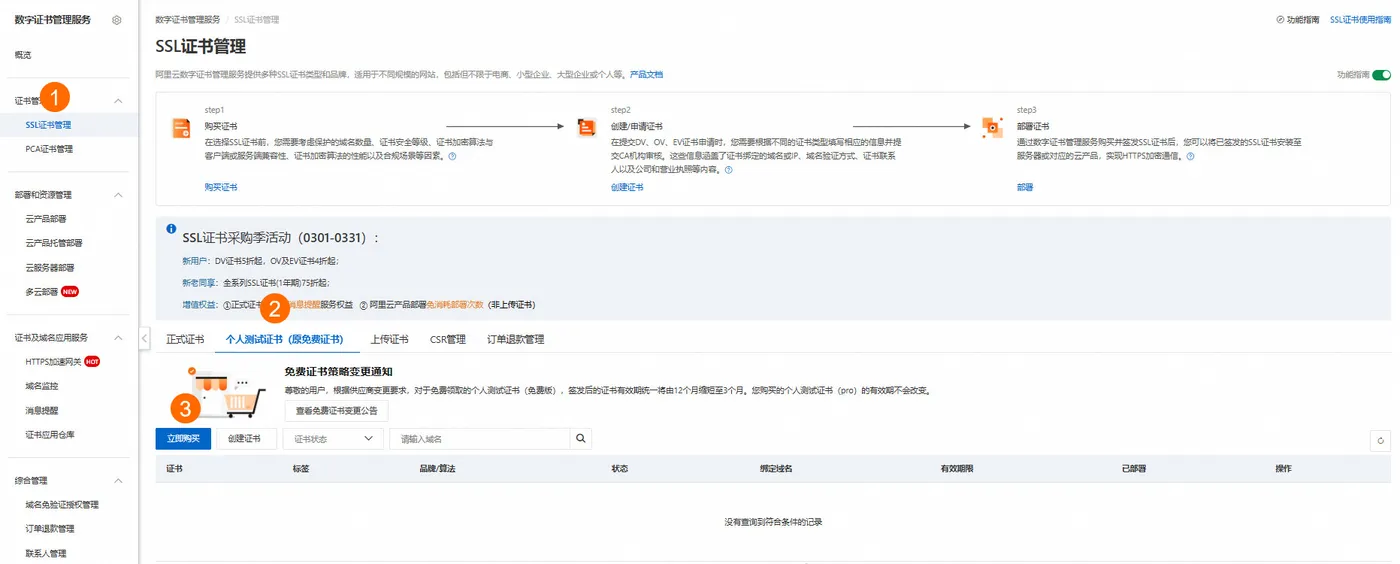Viewport: 1400px width, 564px height.
Task: Click the magnifier search icon next to domain input
Action: pos(581,439)
